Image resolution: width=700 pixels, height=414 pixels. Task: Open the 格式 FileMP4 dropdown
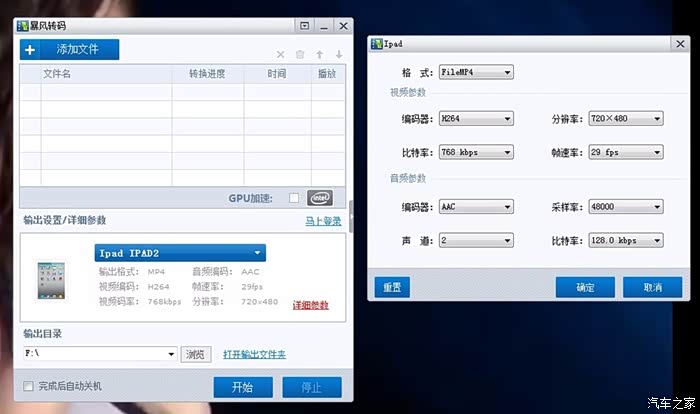[x=476, y=72]
